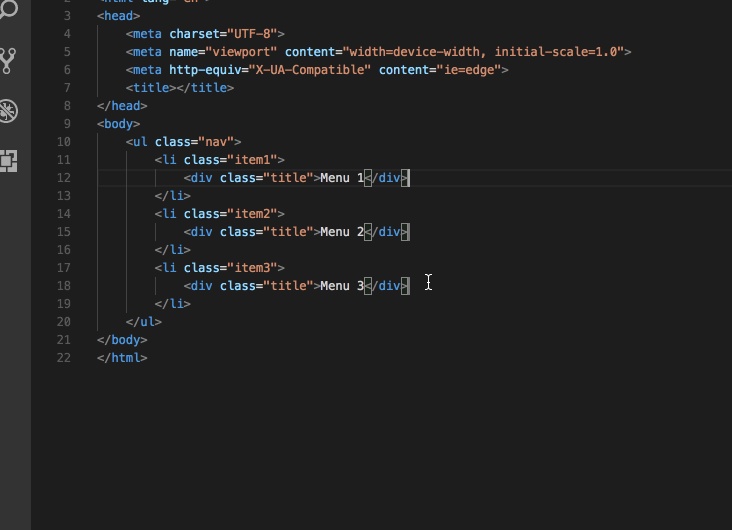This screenshot has height=530, width=732.
Task: Click the "charset" attribute on line 4
Action: [194, 34]
